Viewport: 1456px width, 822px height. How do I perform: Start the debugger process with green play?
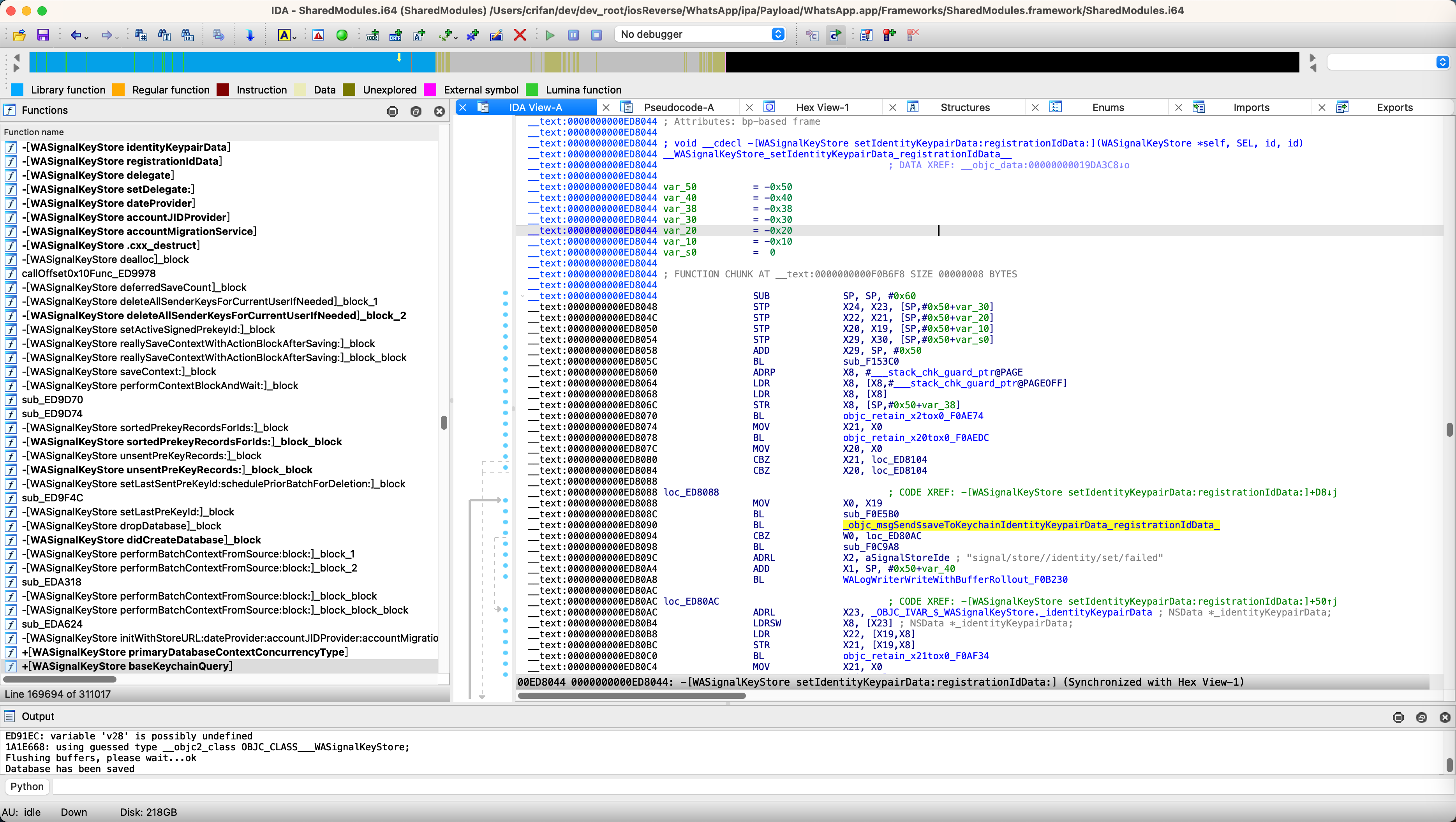(550, 35)
